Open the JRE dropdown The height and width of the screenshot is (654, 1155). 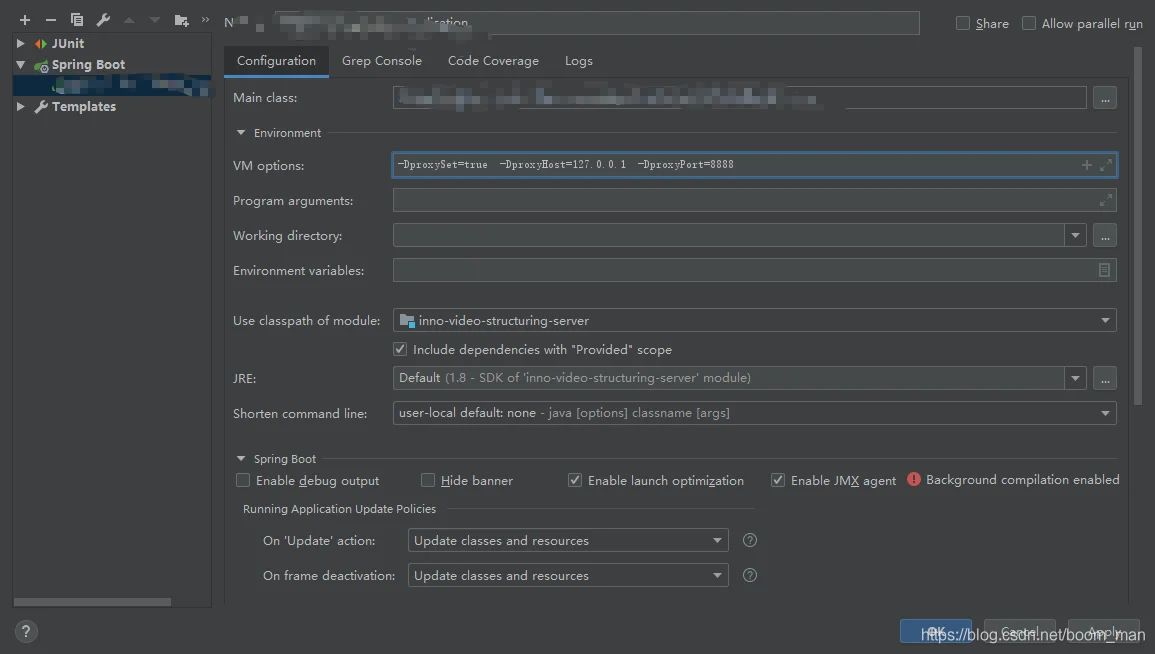click(1075, 378)
